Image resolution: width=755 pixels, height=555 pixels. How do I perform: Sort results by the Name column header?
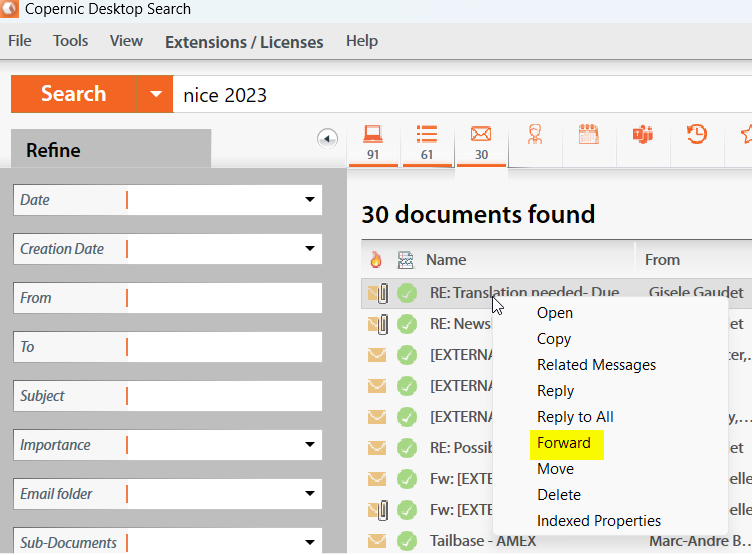click(446, 260)
